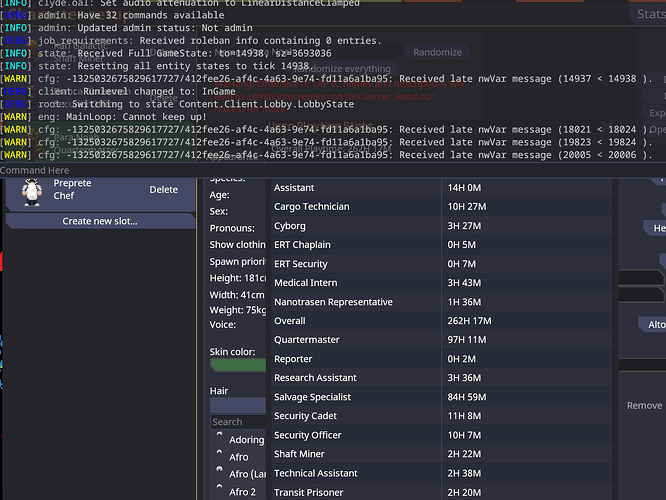
Task: Select the Security Cadet row
Action: coord(442,416)
